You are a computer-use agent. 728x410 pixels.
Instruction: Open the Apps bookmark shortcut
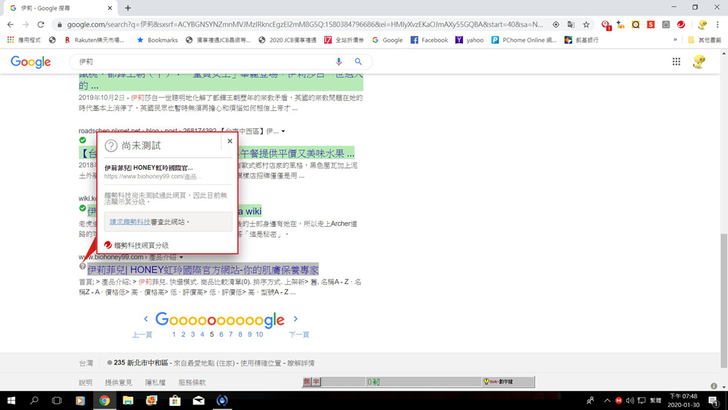point(24,40)
